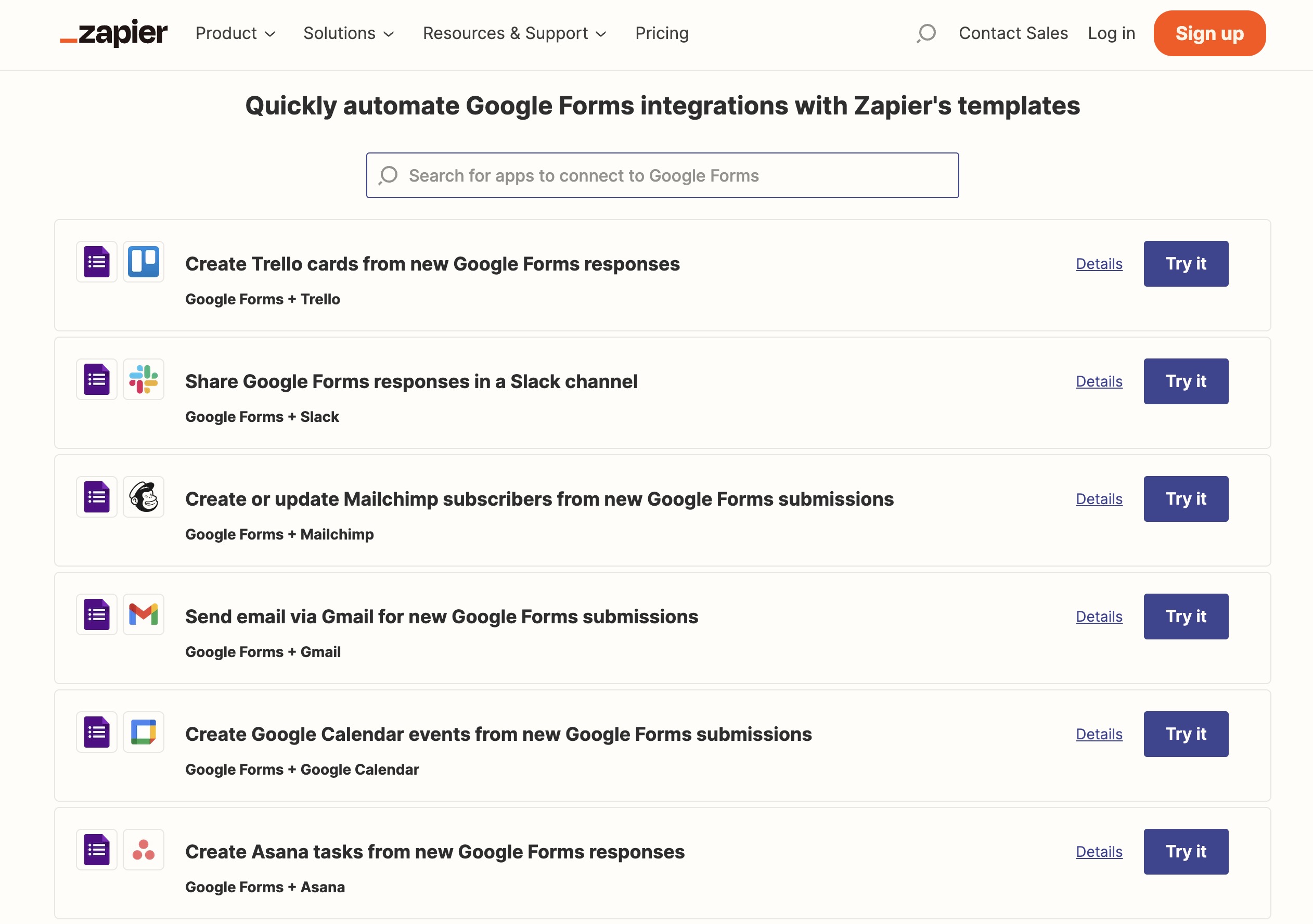
Task: View Details for Mailchimp subscribers template
Action: [x=1099, y=499]
